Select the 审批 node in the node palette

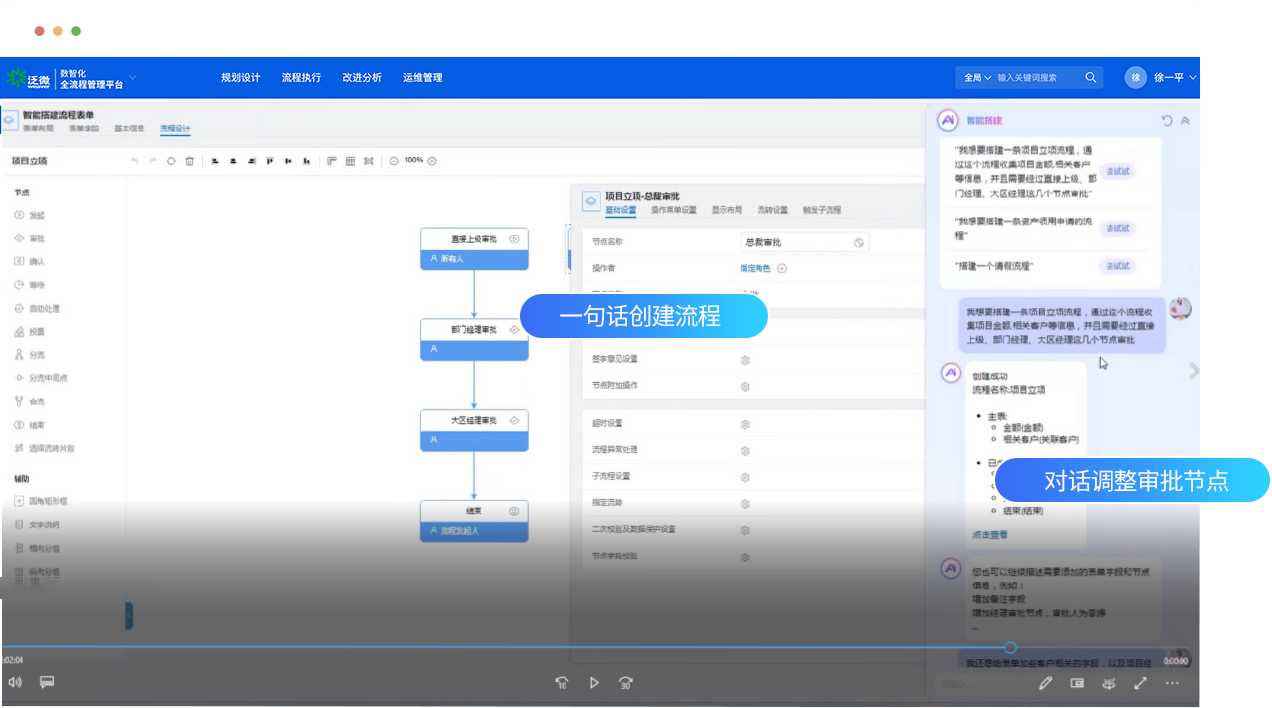click(36, 239)
